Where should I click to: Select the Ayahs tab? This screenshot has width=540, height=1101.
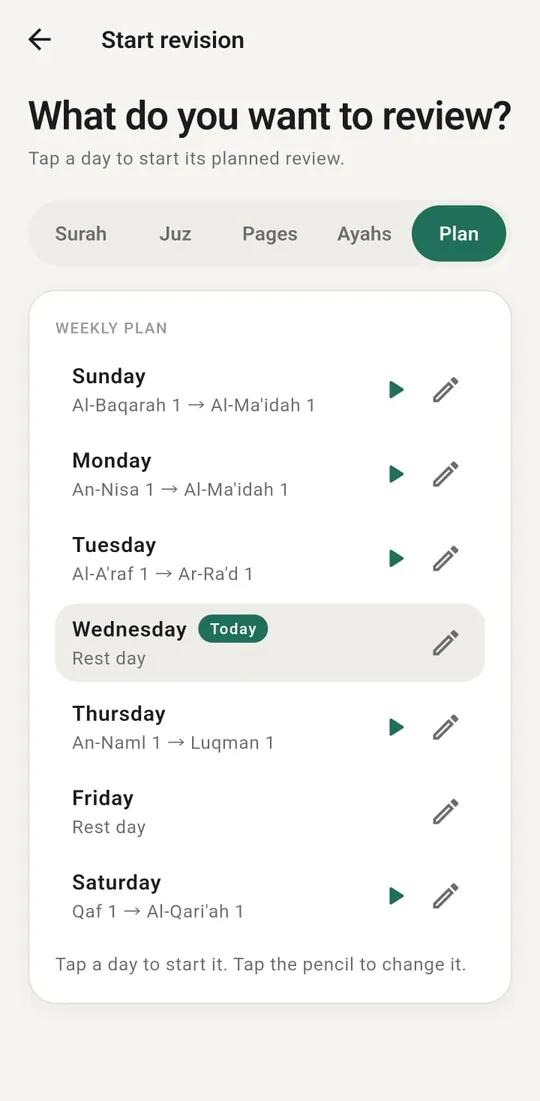364,234
